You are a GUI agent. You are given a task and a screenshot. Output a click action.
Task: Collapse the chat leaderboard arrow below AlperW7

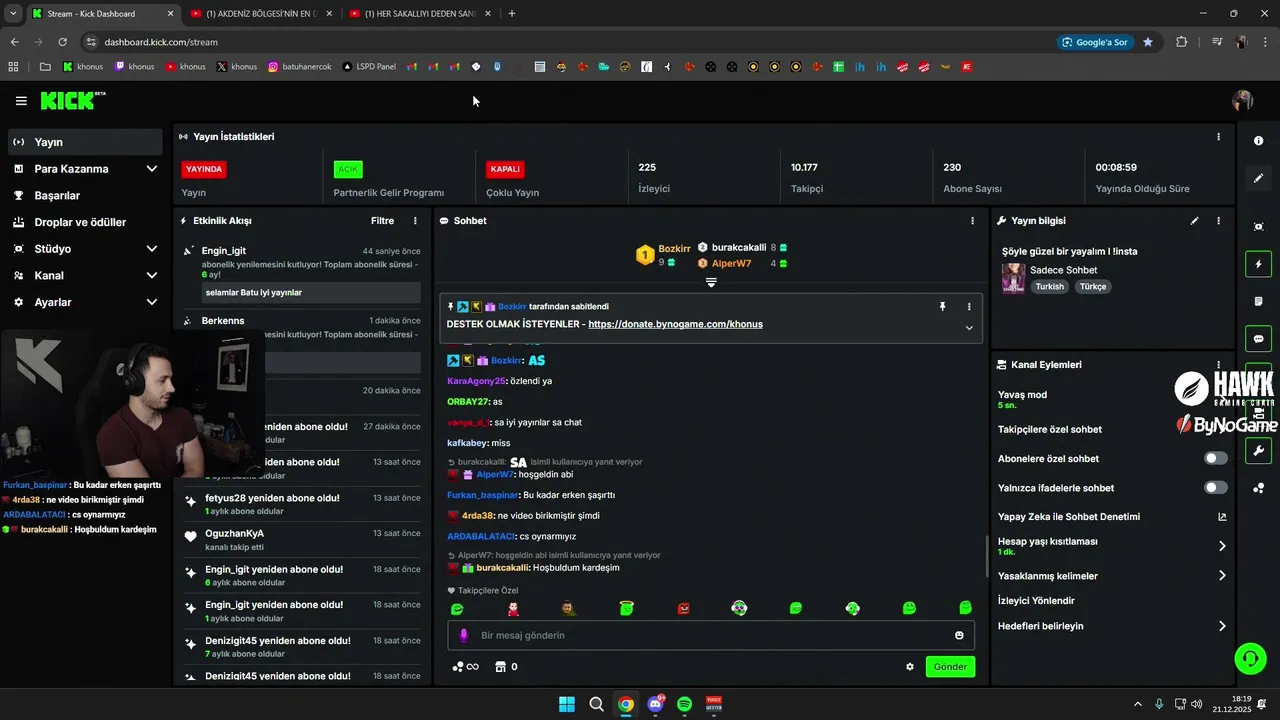pyautogui.click(x=711, y=282)
